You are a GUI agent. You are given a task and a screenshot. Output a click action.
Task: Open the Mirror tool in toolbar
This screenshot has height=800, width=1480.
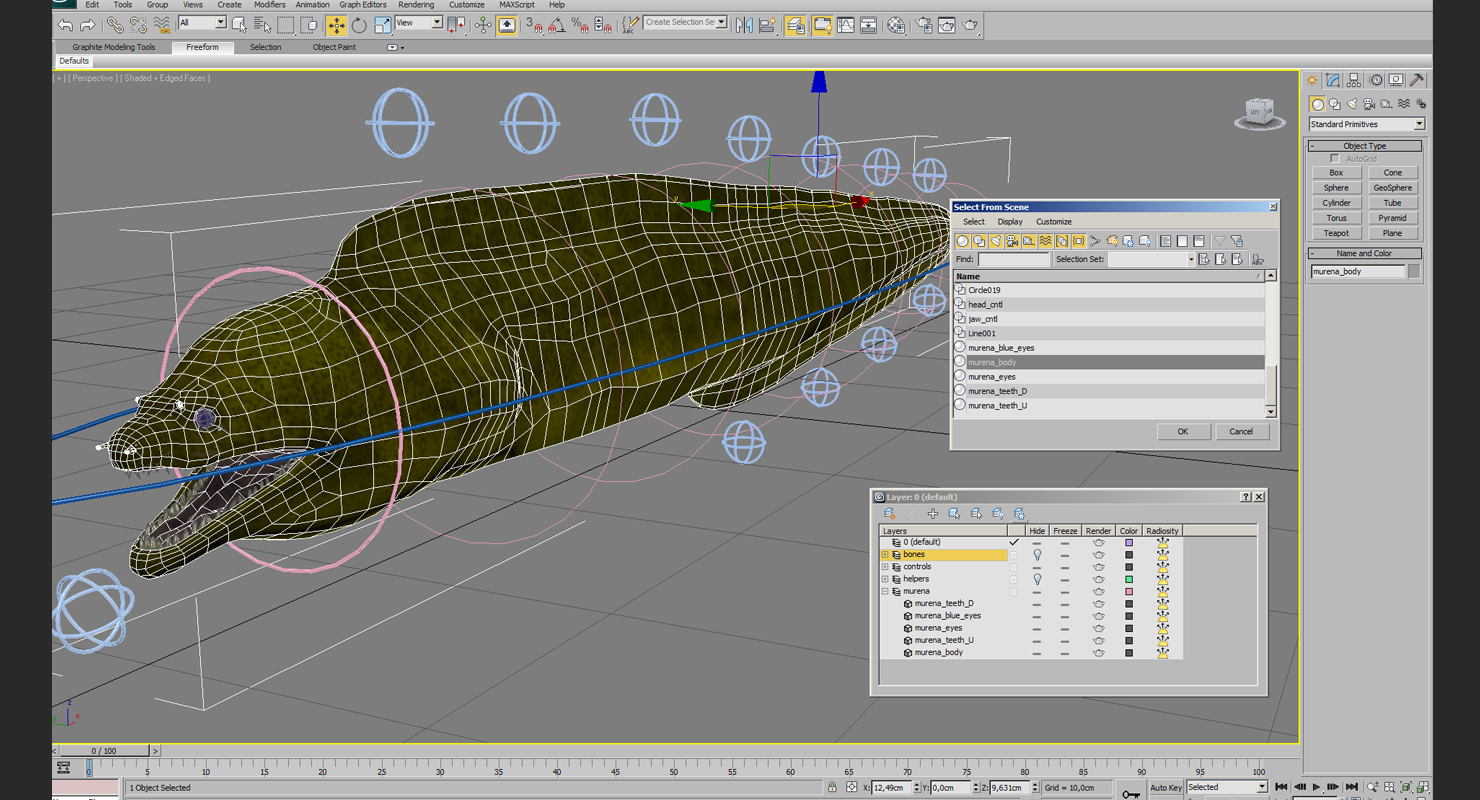pyautogui.click(x=744, y=25)
